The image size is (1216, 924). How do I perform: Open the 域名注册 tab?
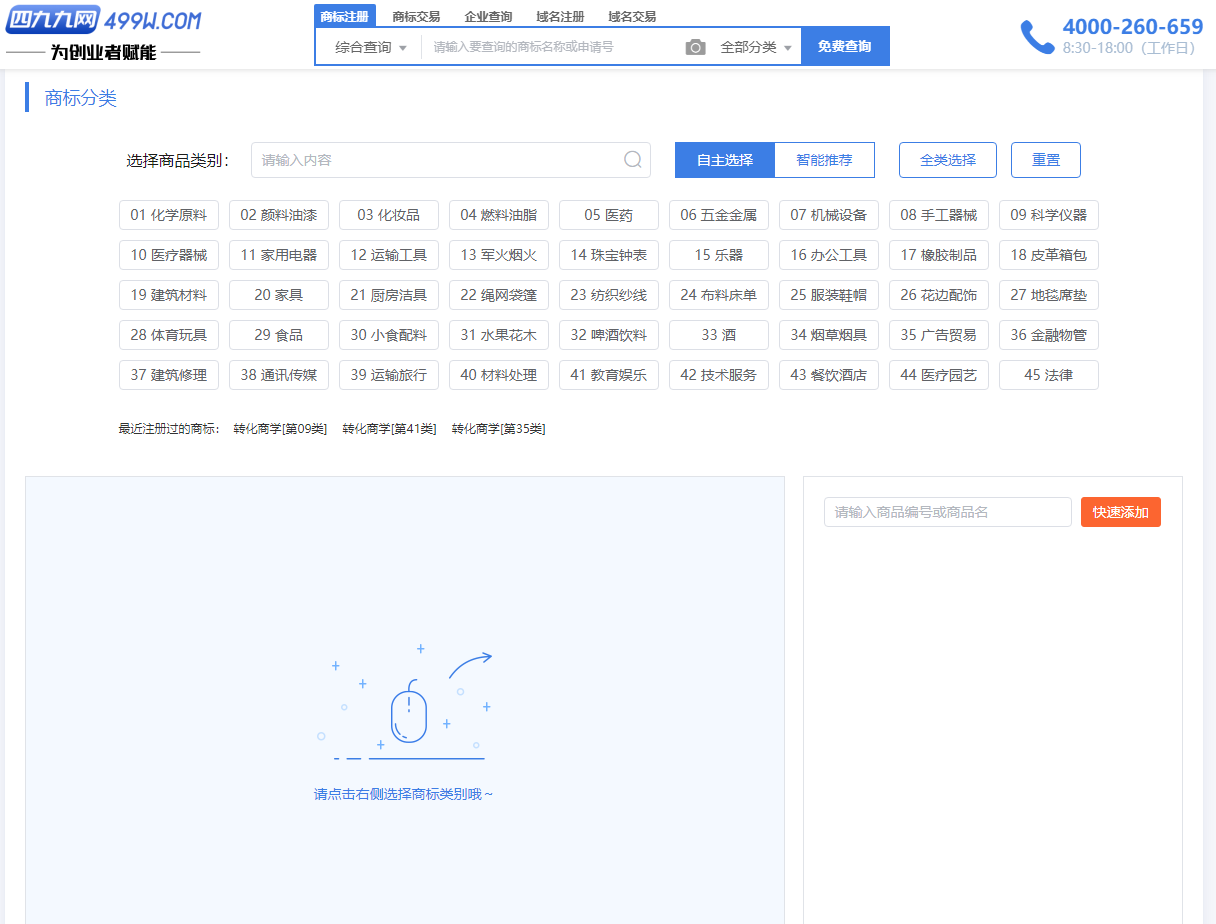coord(560,17)
